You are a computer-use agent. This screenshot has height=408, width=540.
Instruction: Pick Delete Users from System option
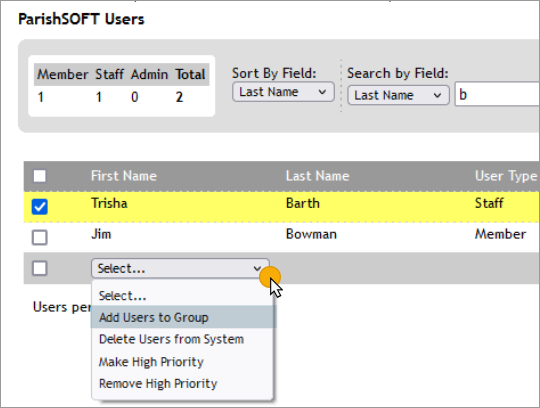pyautogui.click(x=183, y=339)
